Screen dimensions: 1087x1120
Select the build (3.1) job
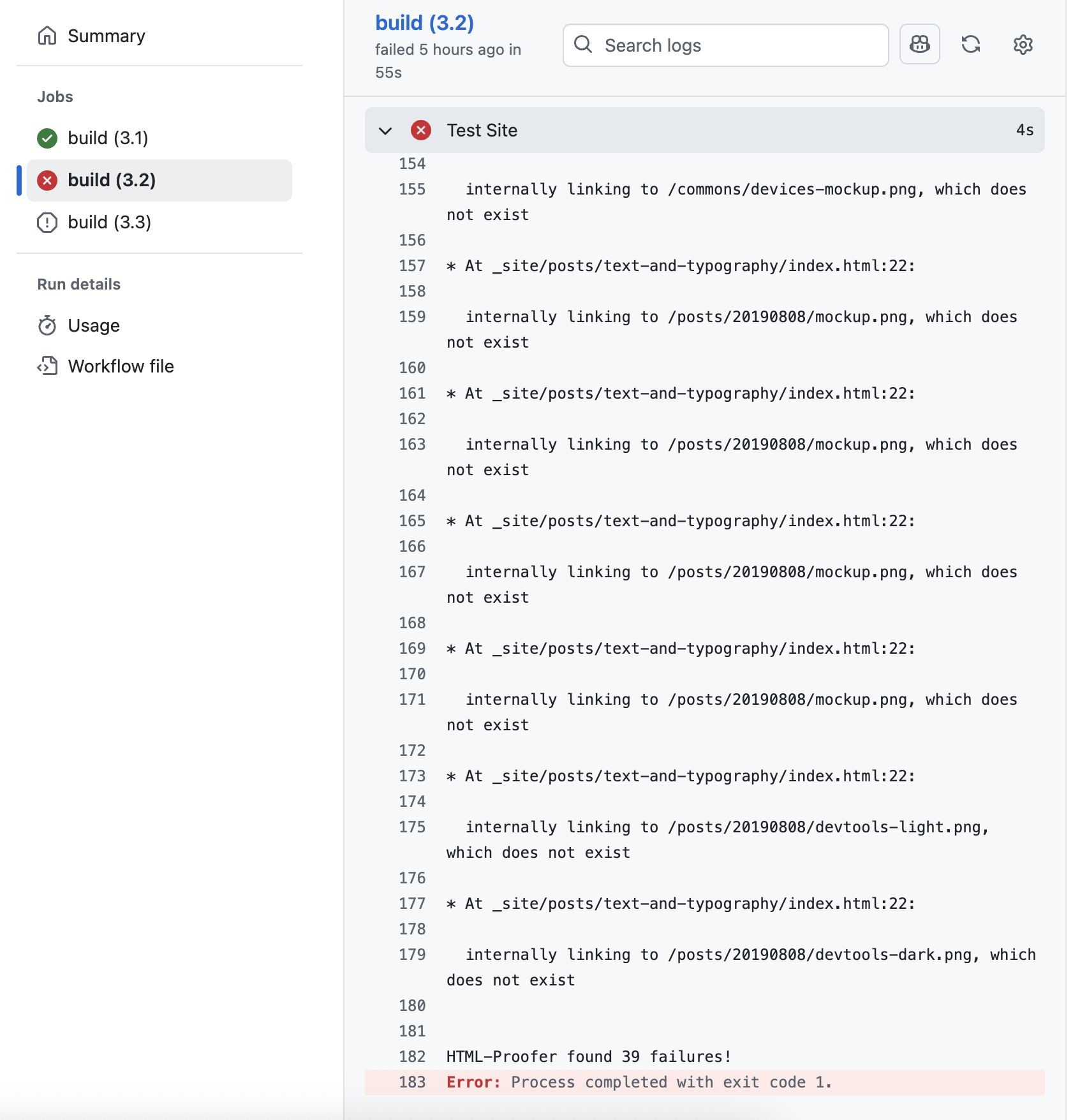coord(108,138)
